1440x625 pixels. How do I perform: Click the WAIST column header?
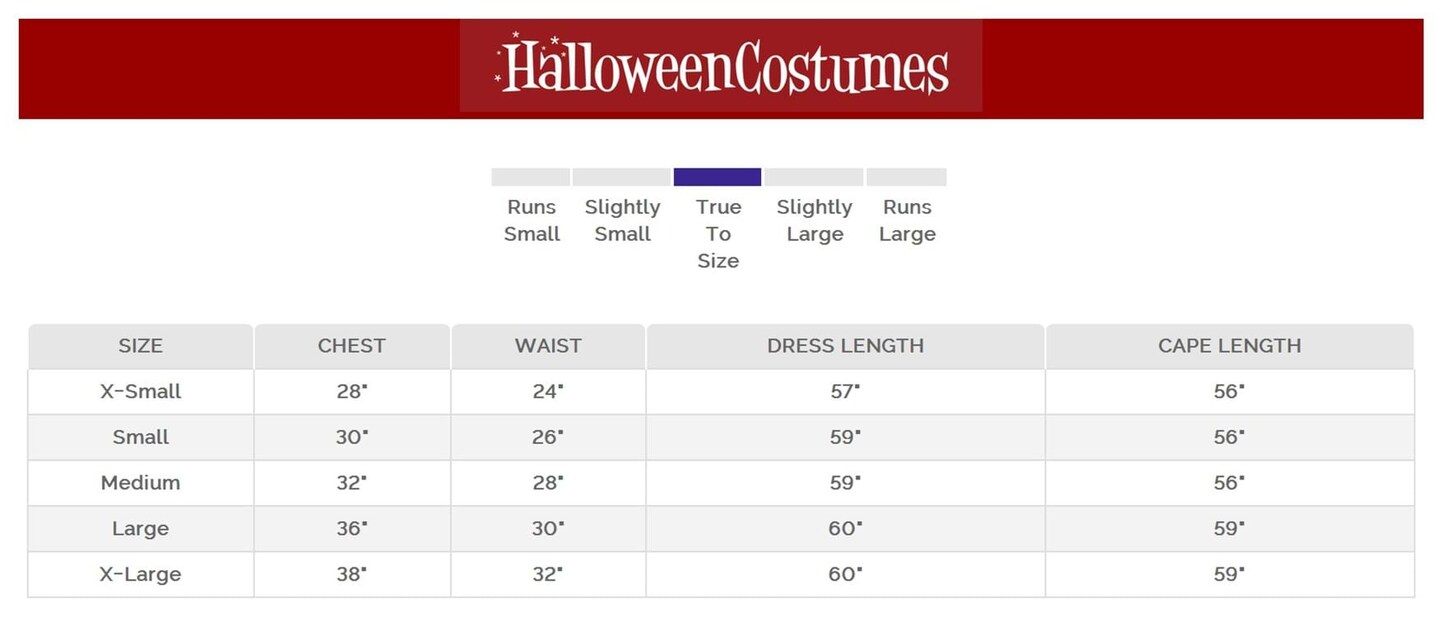pyautogui.click(x=548, y=346)
